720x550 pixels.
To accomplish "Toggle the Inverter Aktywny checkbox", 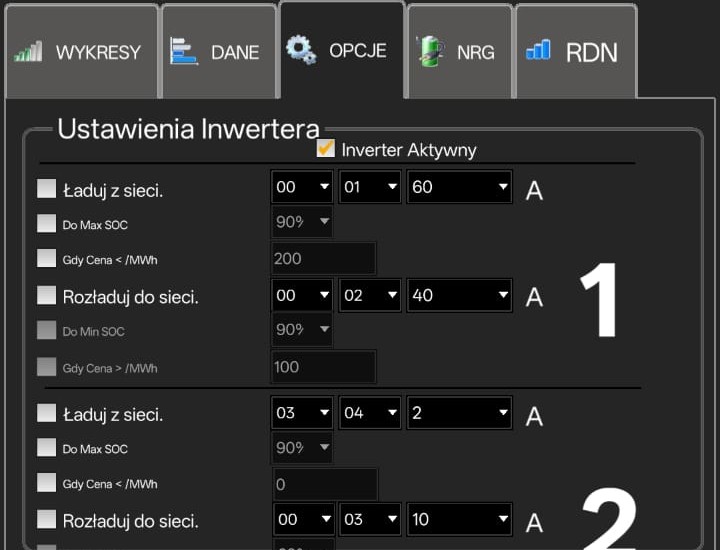I will pyautogui.click(x=326, y=149).
